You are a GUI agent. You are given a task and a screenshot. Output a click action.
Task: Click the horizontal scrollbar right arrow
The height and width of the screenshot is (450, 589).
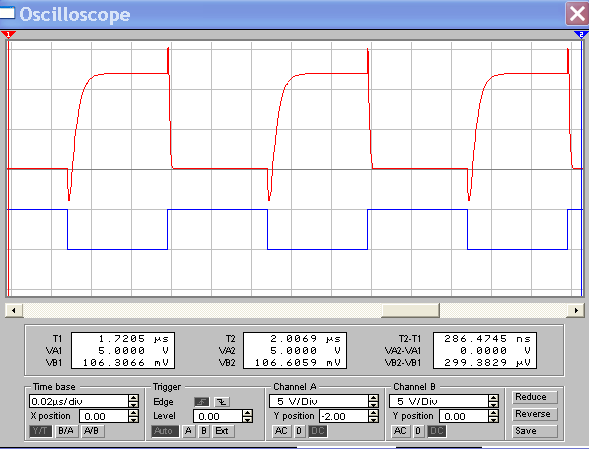point(575,310)
